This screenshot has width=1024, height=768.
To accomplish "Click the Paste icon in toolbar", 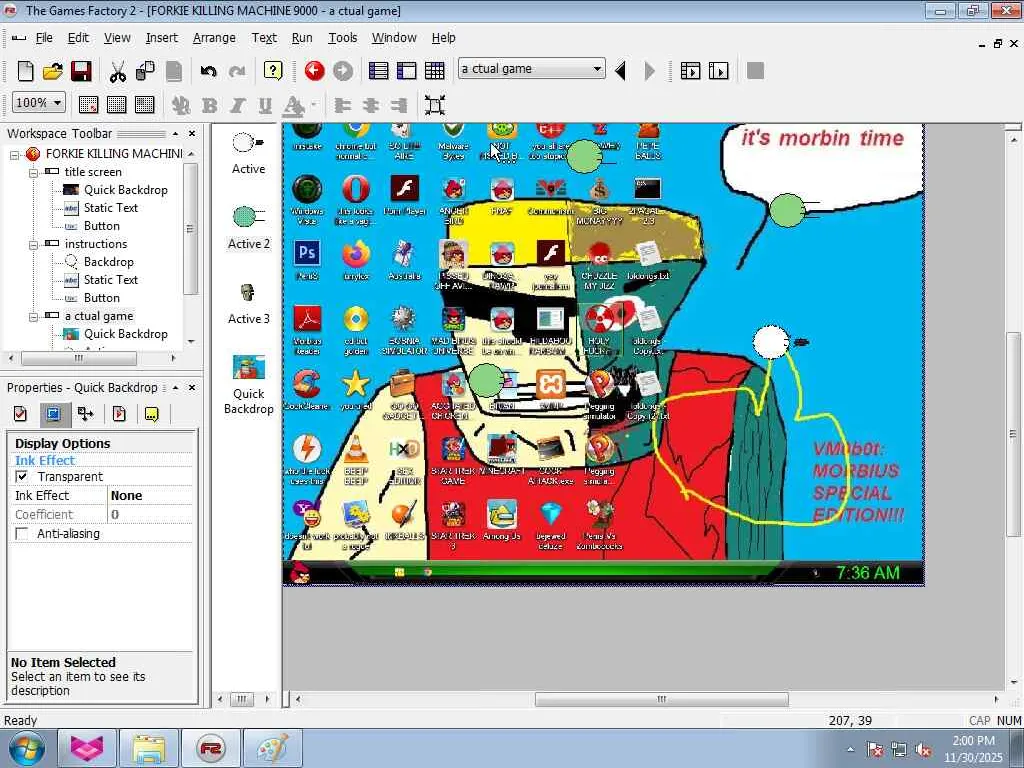I will pyautogui.click(x=174, y=71).
